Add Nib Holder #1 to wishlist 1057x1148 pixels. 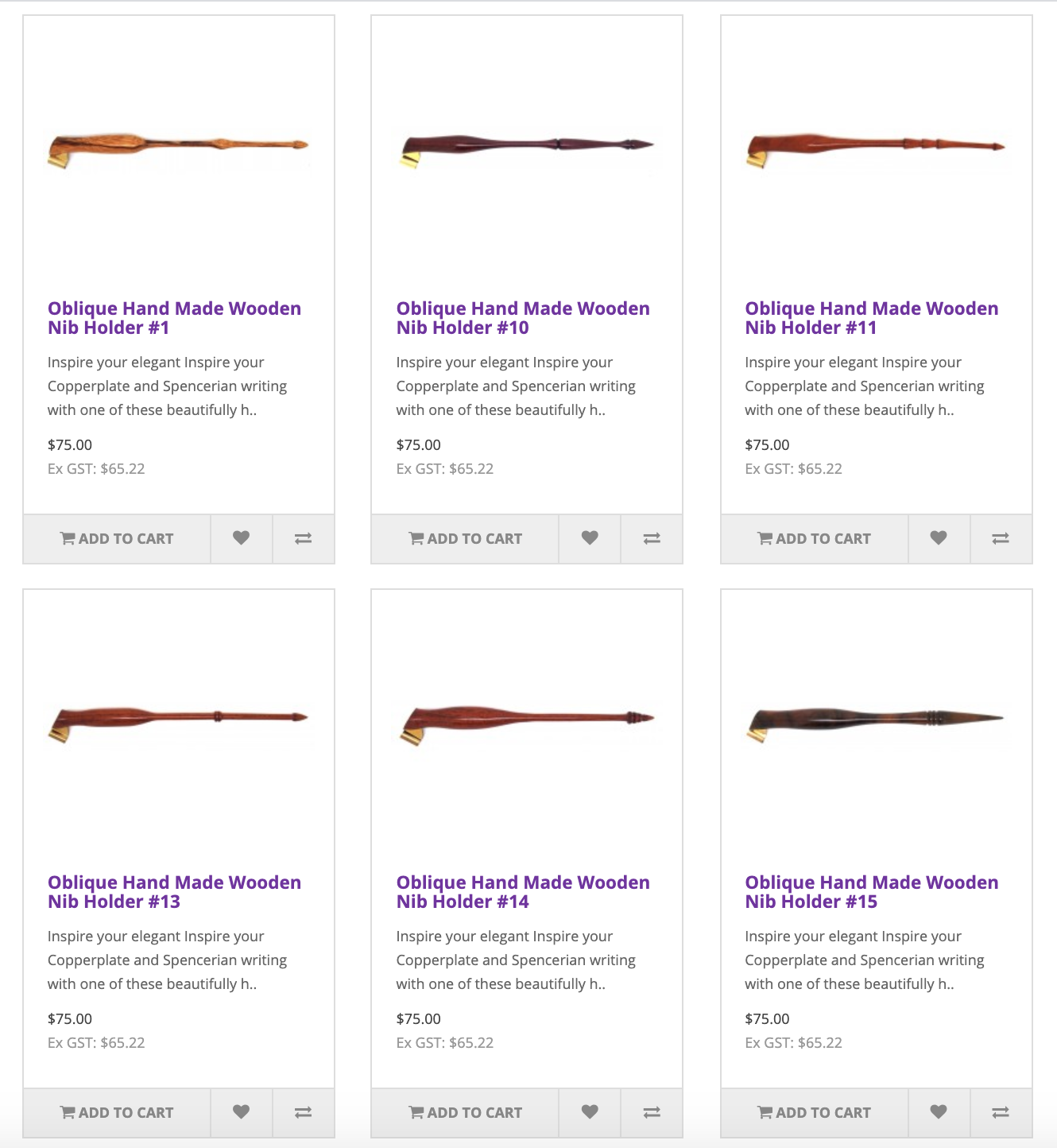click(241, 538)
